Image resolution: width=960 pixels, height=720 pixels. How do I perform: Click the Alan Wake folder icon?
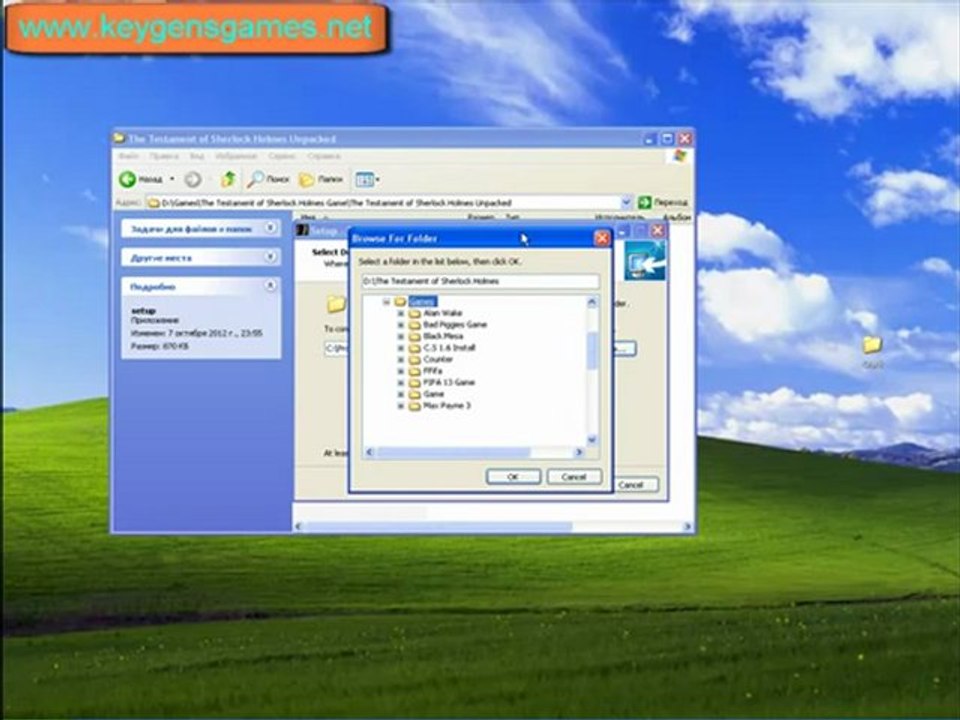(x=414, y=313)
